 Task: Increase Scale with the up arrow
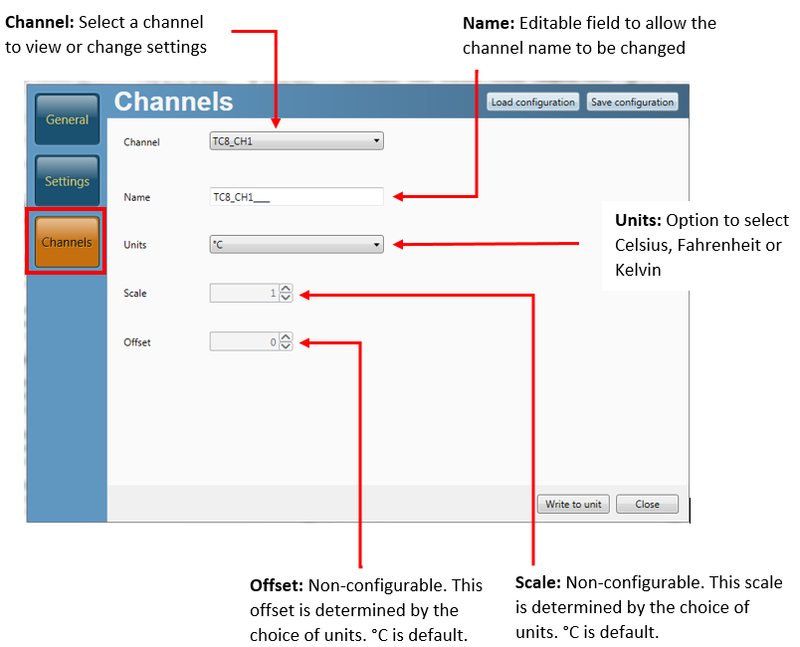(x=286, y=290)
